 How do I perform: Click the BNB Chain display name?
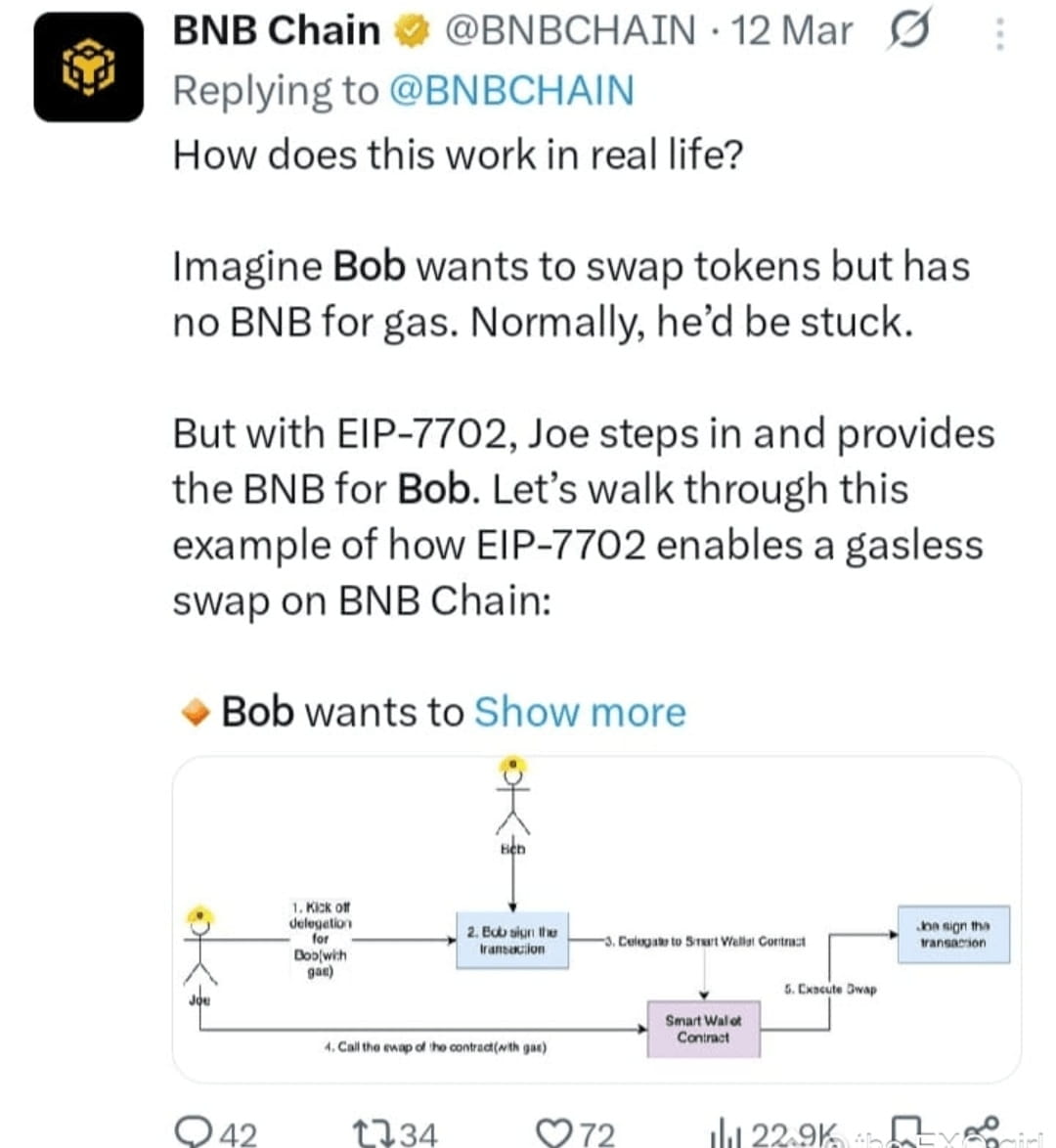click(276, 30)
